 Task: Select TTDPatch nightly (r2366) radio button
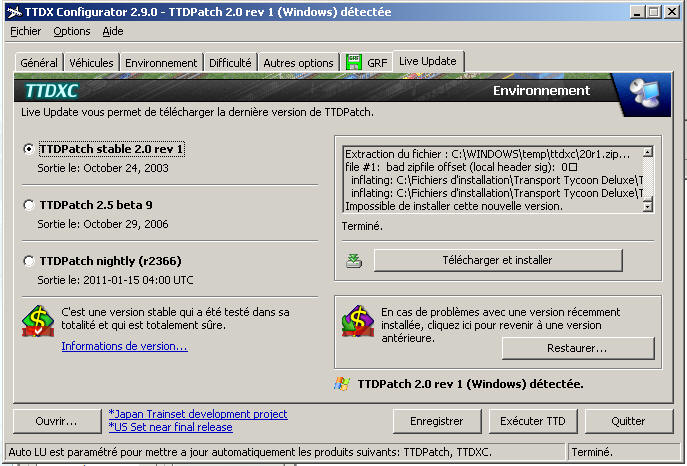point(28,261)
